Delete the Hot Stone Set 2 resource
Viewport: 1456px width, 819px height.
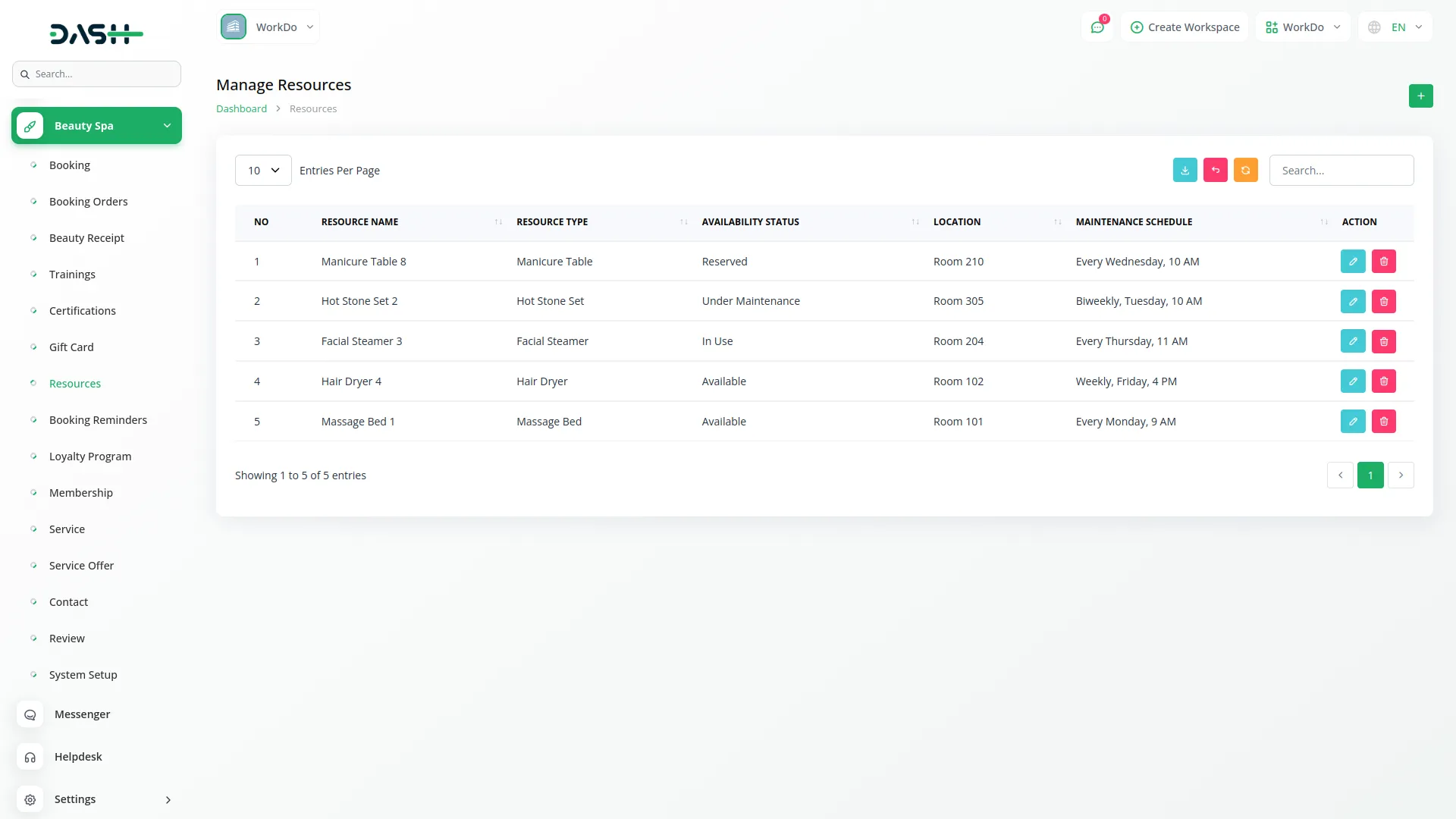[x=1383, y=301]
